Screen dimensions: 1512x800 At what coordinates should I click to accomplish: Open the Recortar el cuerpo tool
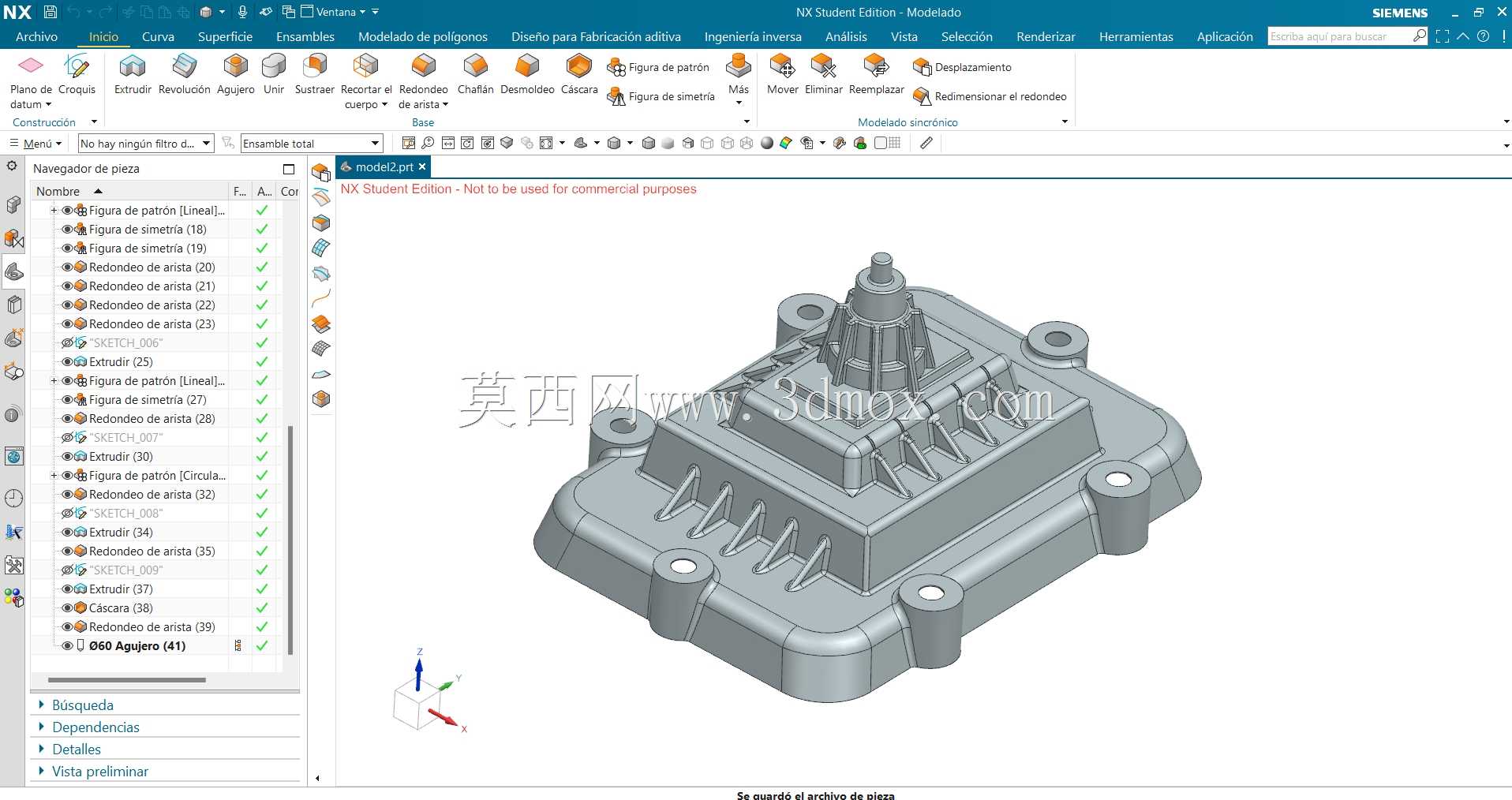tap(366, 81)
